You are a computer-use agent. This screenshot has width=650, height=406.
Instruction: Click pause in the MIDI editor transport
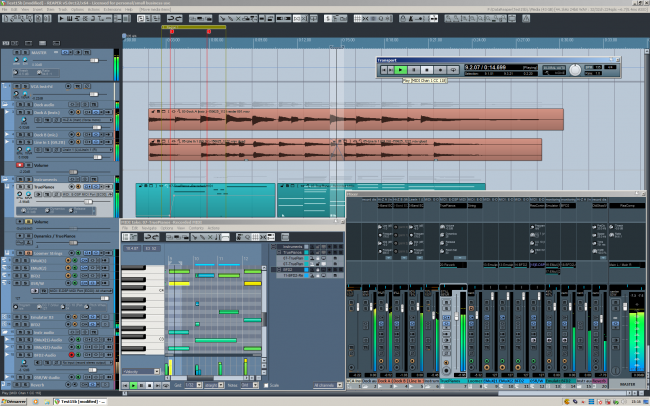(141, 385)
